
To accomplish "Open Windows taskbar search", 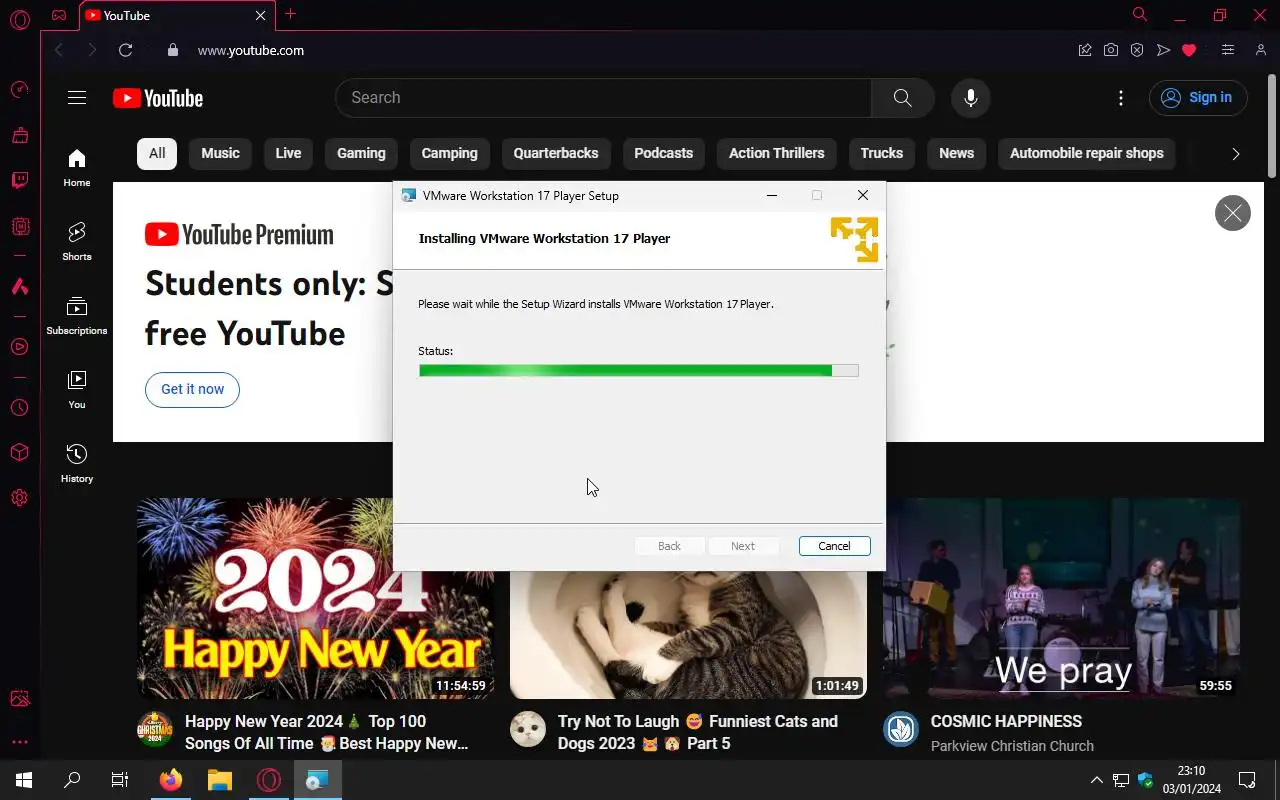I will pos(72,780).
